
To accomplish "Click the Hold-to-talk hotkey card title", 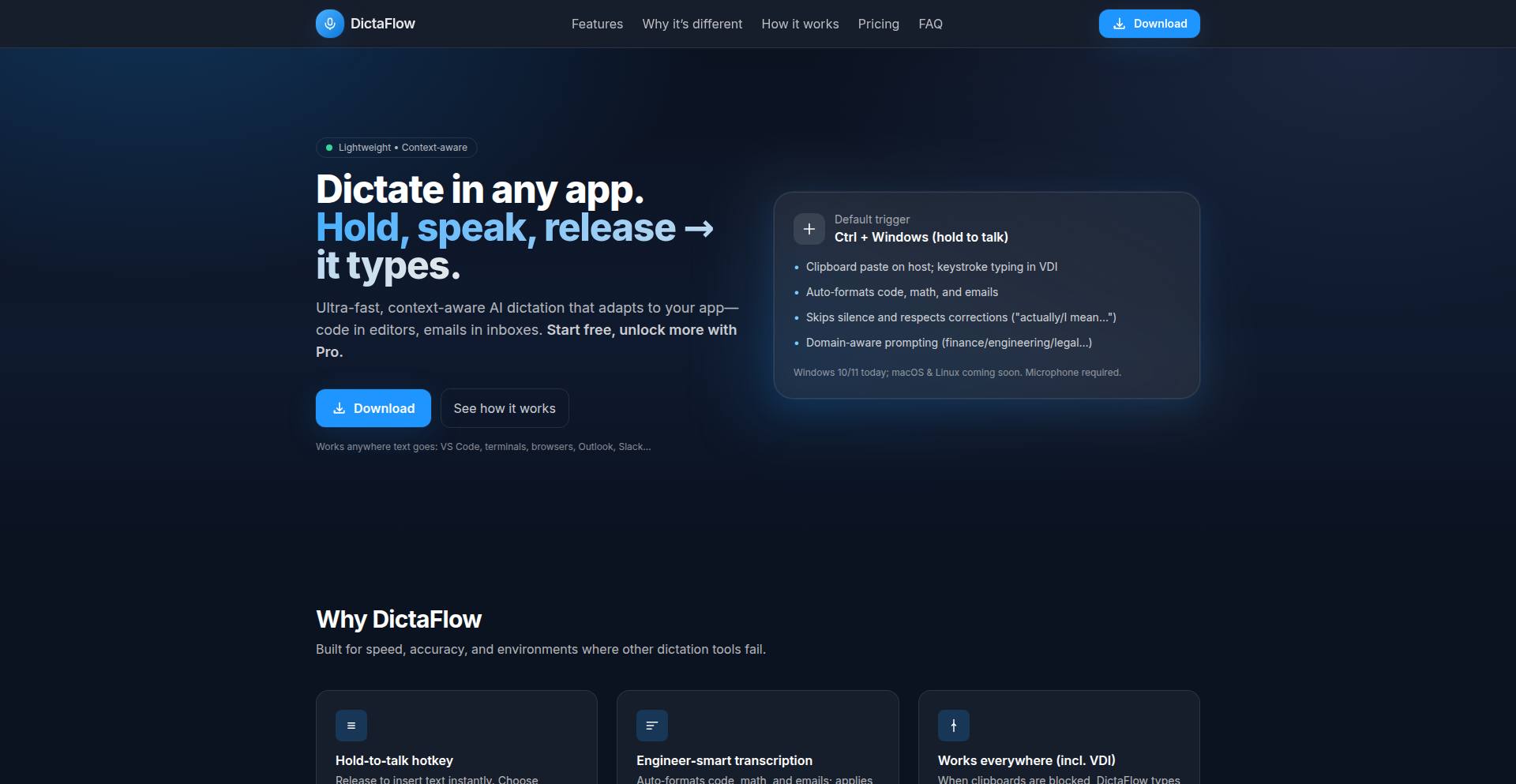I will [x=394, y=760].
